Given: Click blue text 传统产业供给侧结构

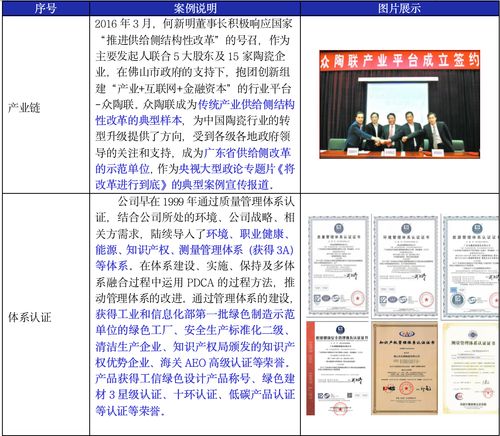Looking at the screenshot, I should [246, 104].
